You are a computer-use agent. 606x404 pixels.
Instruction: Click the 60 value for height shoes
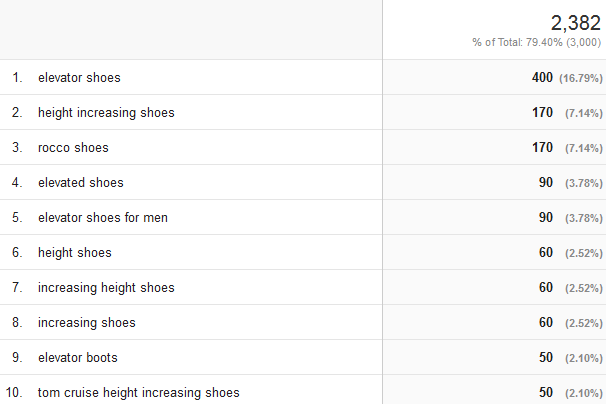click(546, 252)
